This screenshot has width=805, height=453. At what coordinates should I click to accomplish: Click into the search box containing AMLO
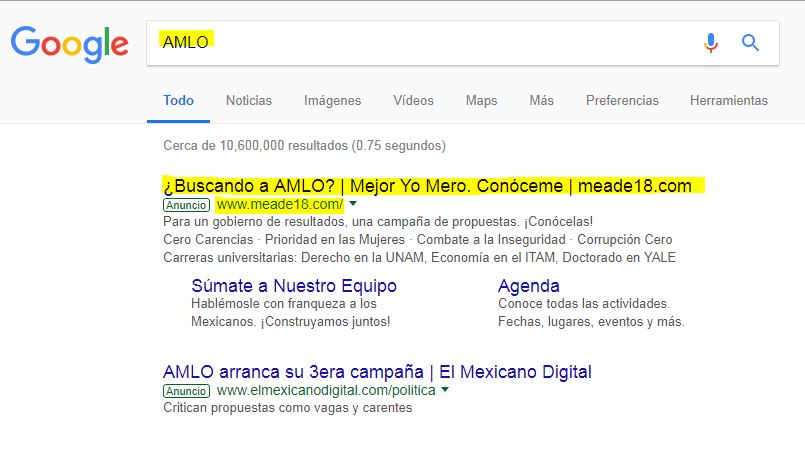(x=420, y=43)
